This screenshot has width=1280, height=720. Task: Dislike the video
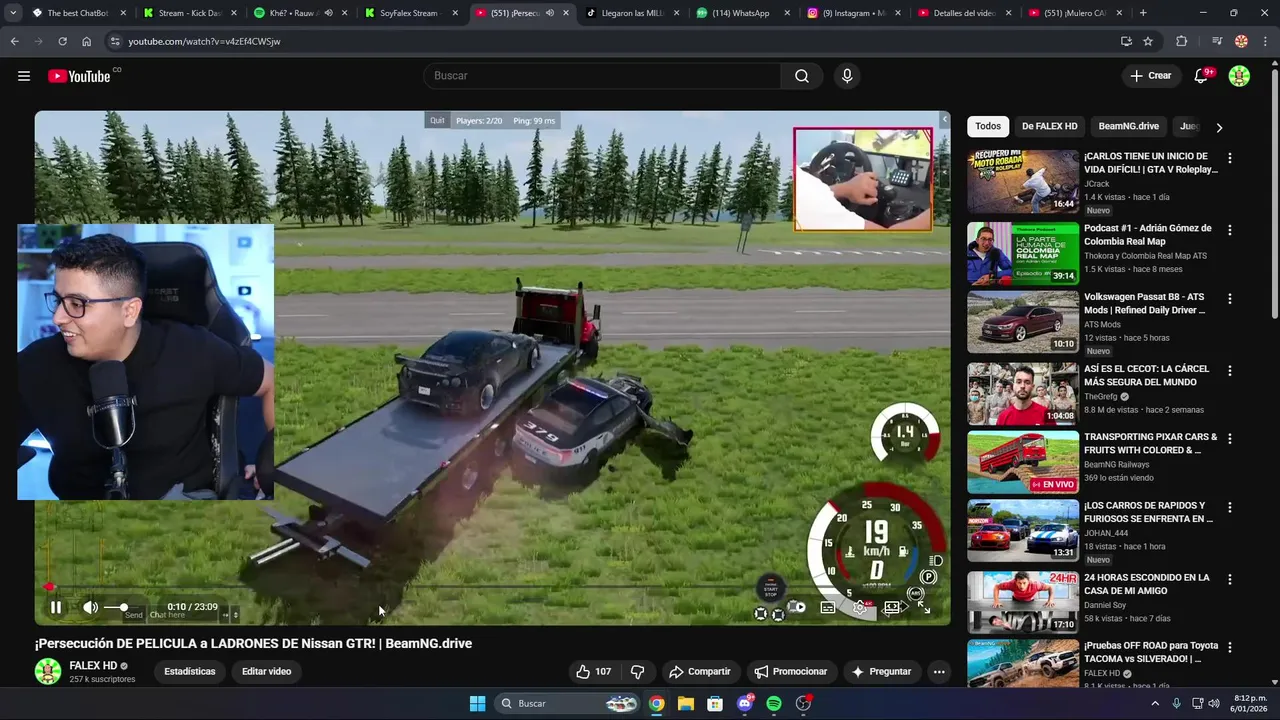click(637, 672)
